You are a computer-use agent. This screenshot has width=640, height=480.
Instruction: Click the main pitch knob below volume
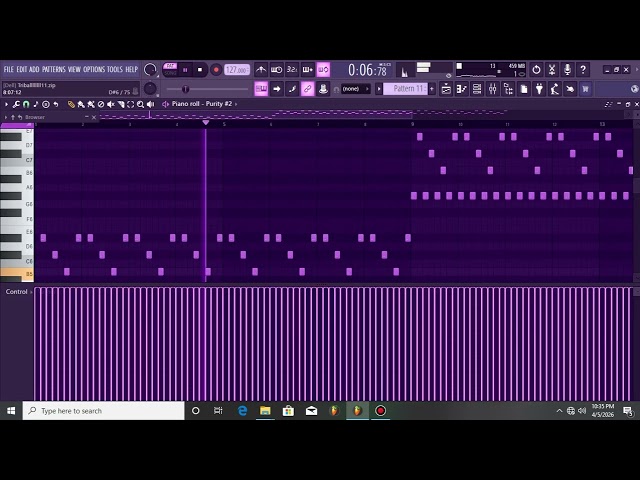click(150, 89)
